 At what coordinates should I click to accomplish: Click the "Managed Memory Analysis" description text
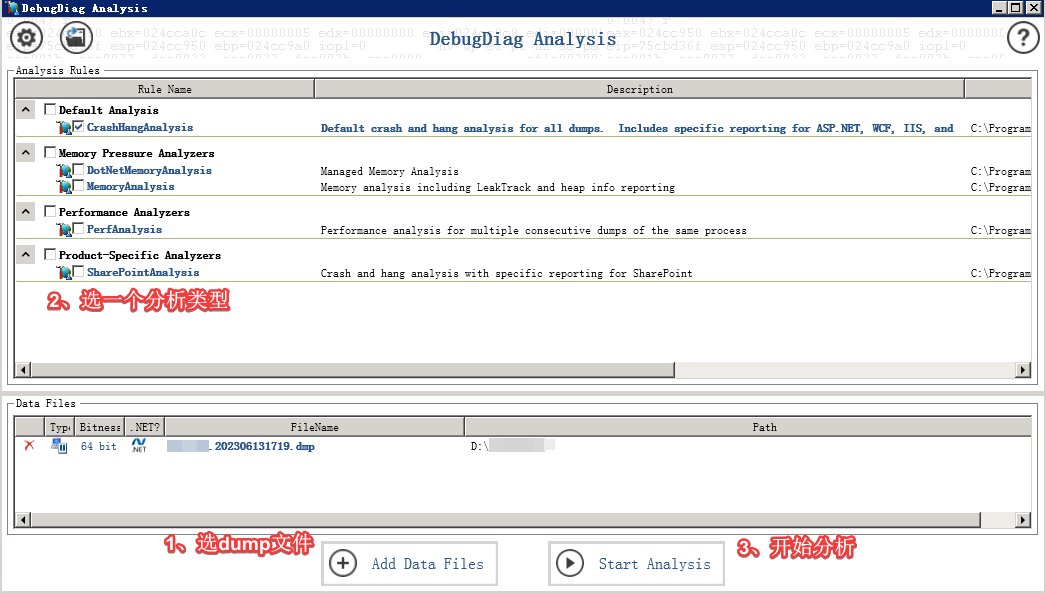[x=390, y=171]
